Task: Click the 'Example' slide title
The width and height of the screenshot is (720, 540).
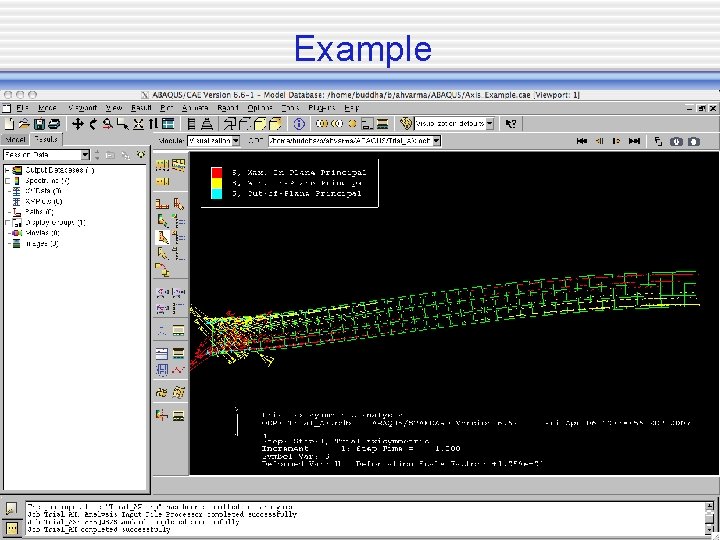Action: tap(363, 49)
